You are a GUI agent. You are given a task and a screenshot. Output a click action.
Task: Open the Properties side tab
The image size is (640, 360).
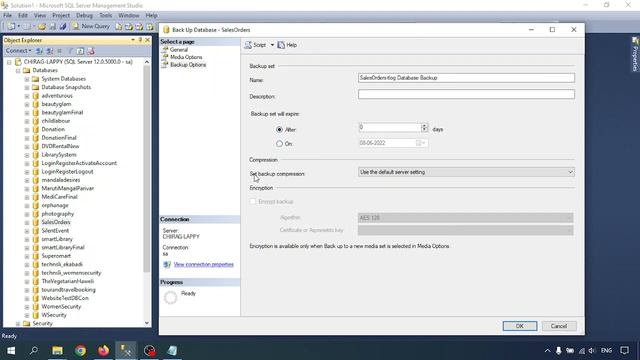635,54
